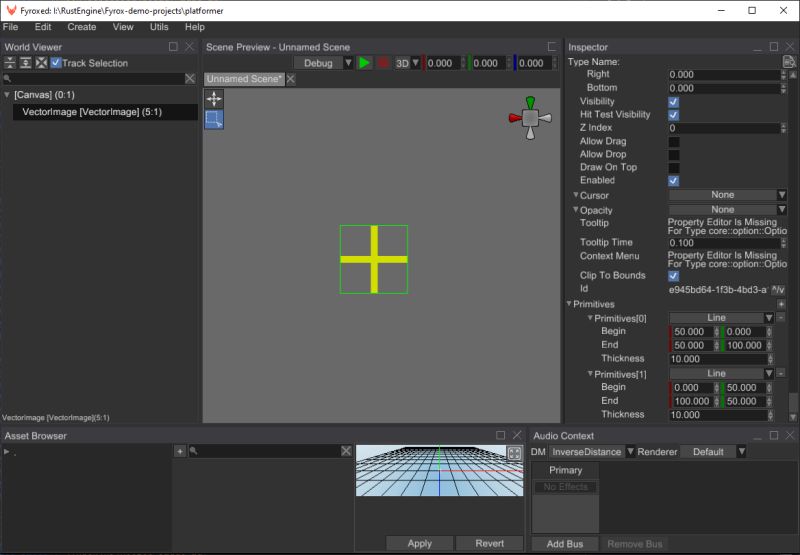The image size is (800, 555).
Task: Click the Z Index input field
Action: 724,128
